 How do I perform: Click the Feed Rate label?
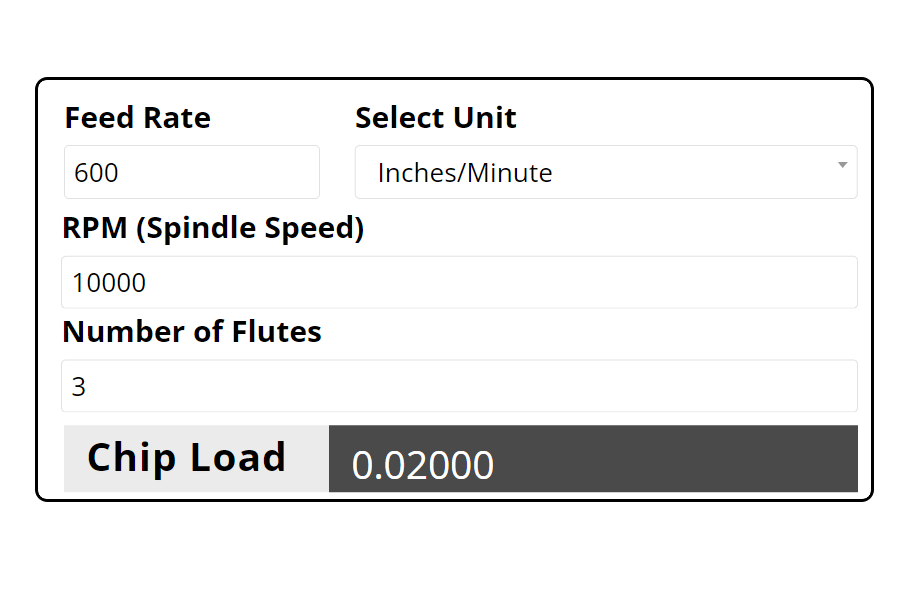(138, 118)
